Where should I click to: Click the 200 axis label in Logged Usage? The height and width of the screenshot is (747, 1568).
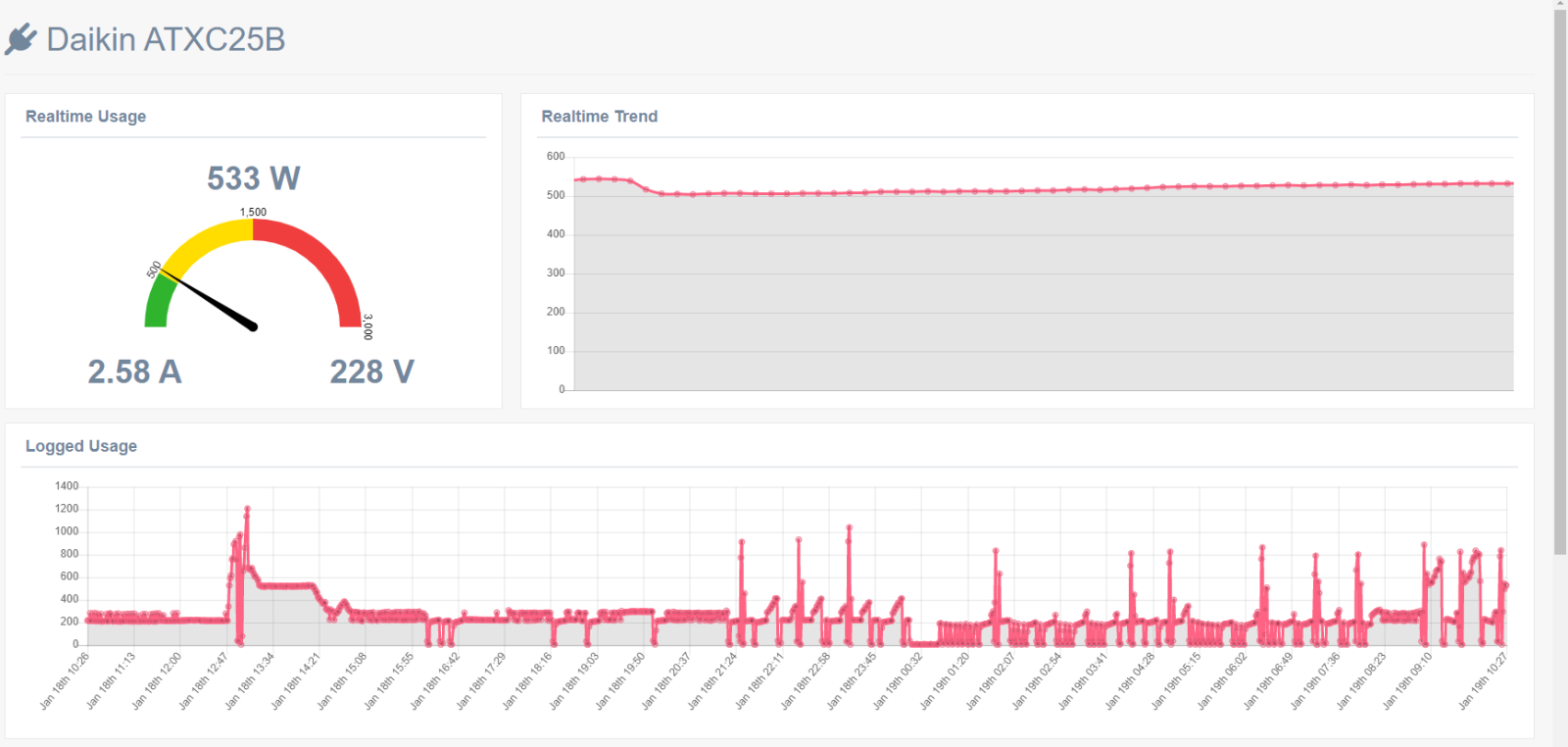[69, 622]
